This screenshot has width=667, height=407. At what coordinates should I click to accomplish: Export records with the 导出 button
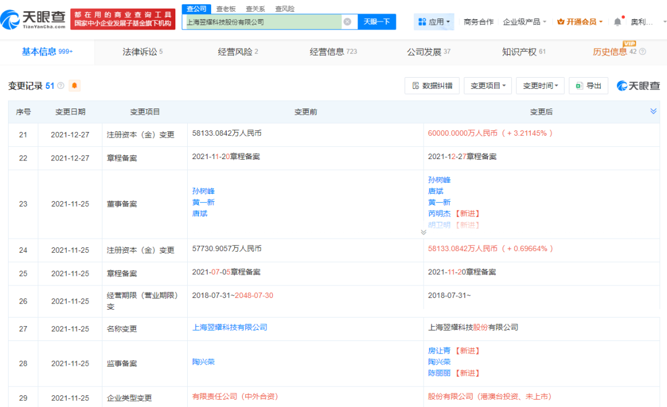[x=589, y=86]
